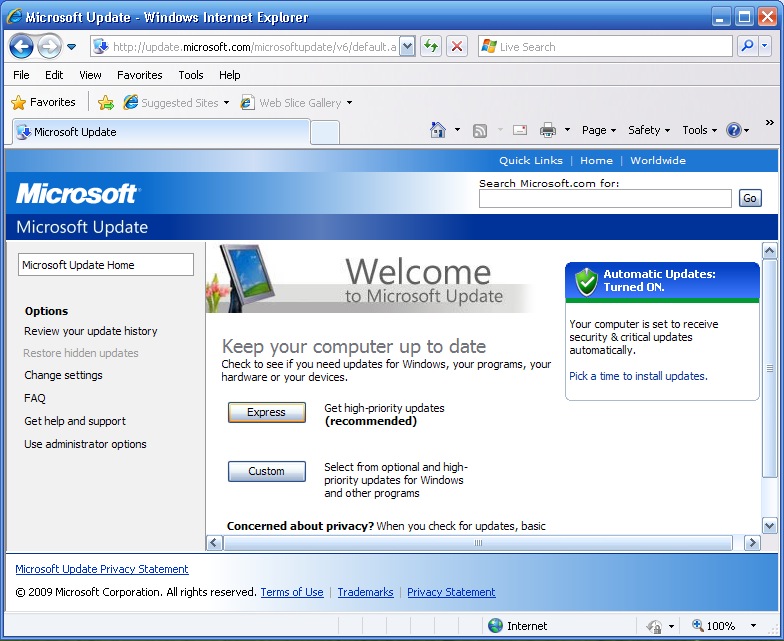
Task: Open the Tools menu in menu bar
Action: 190,75
